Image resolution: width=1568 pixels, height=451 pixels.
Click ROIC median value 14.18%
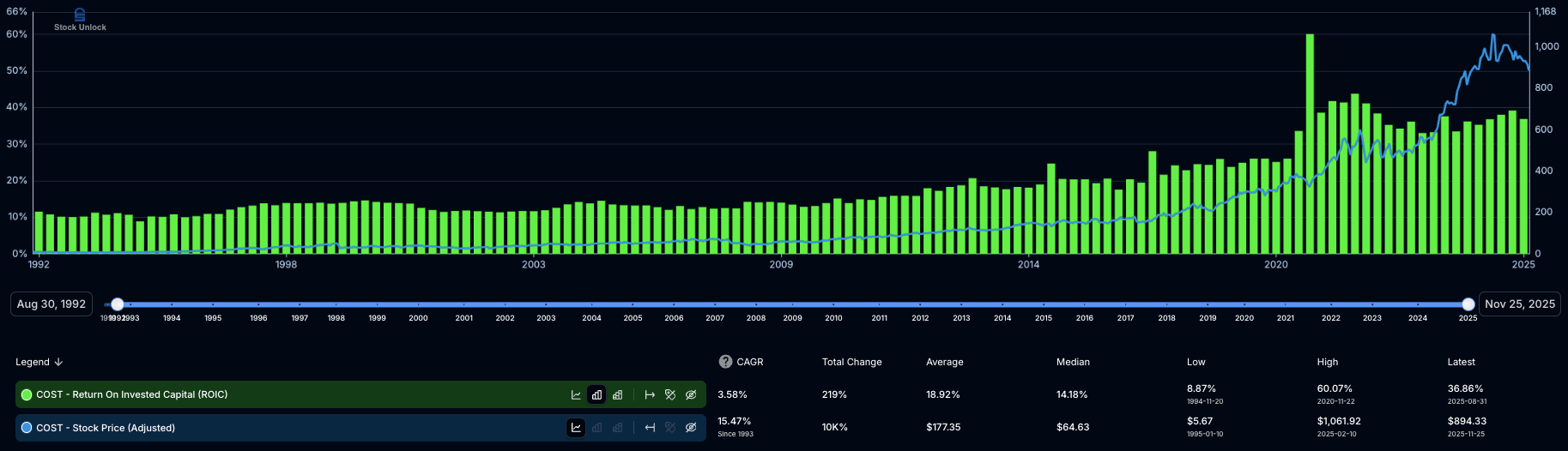(x=1072, y=394)
